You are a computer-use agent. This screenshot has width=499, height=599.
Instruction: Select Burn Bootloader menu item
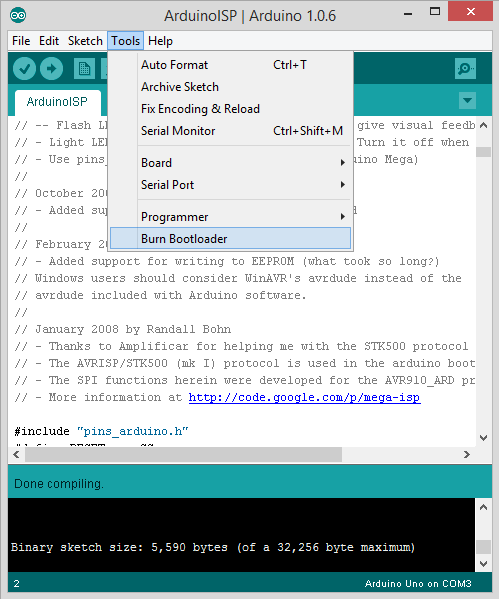[x=230, y=238]
